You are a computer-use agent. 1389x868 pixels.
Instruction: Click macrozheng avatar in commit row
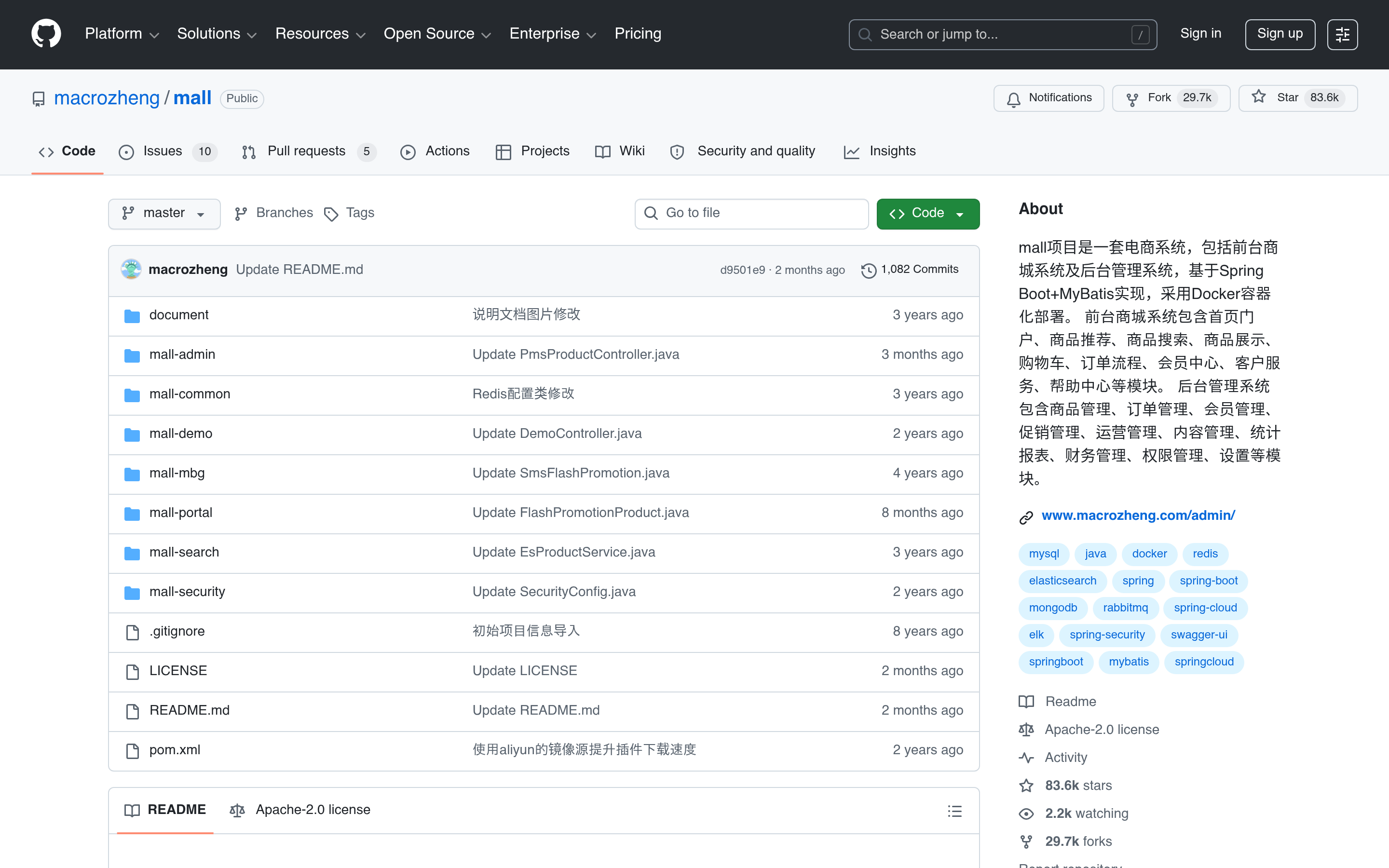tap(131, 269)
